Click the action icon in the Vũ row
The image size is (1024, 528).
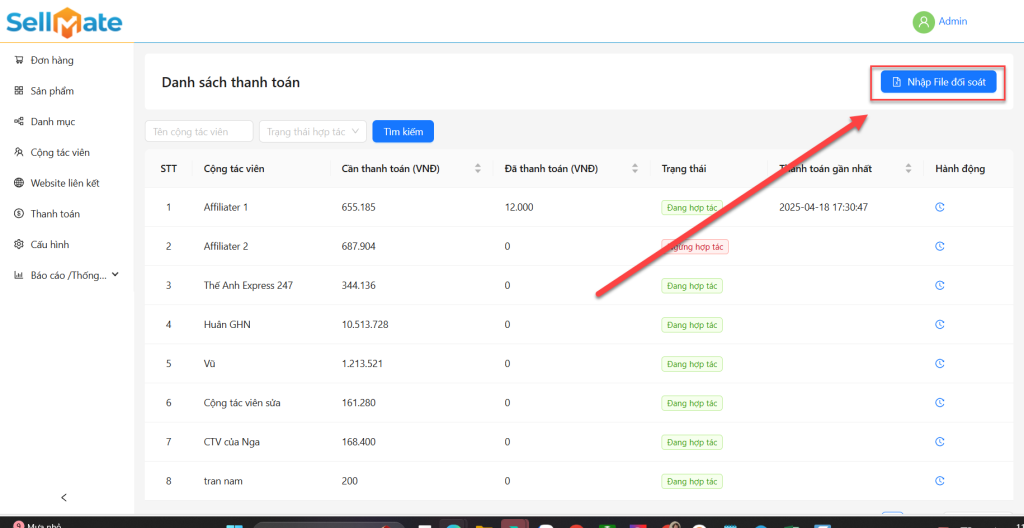pos(939,364)
